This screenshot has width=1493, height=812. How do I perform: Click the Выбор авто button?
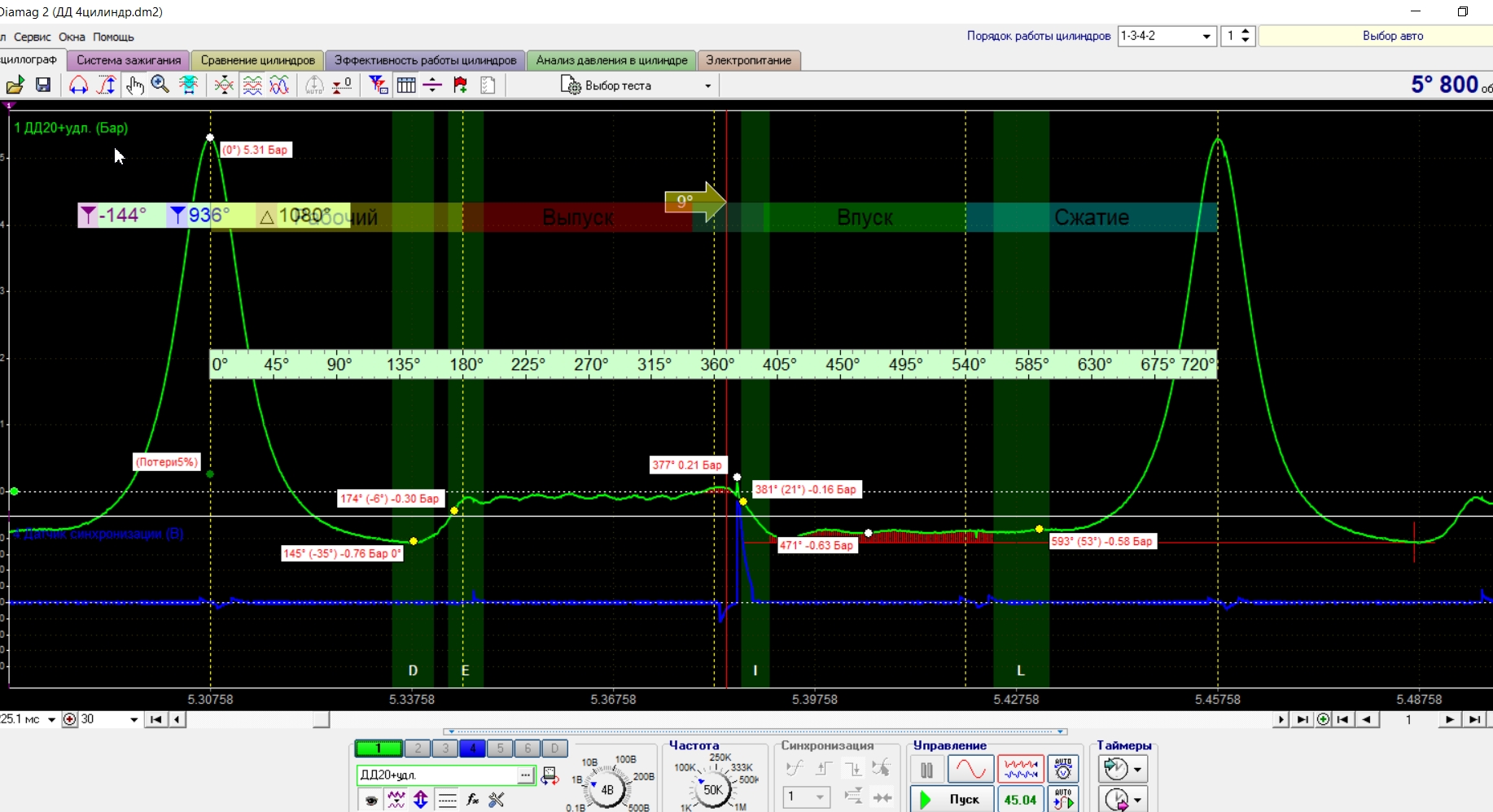pyautogui.click(x=1392, y=36)
